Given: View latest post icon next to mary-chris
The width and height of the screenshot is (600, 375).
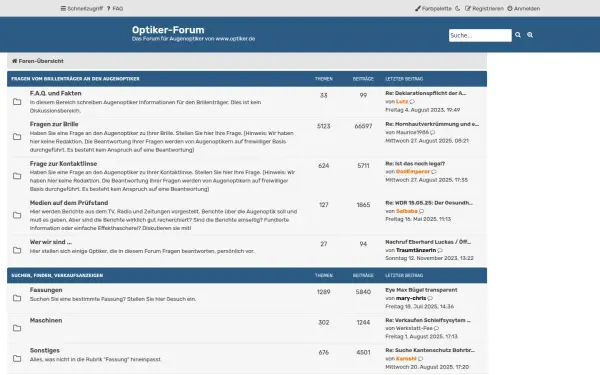Looking at the screenshot, I should point(430,298).
